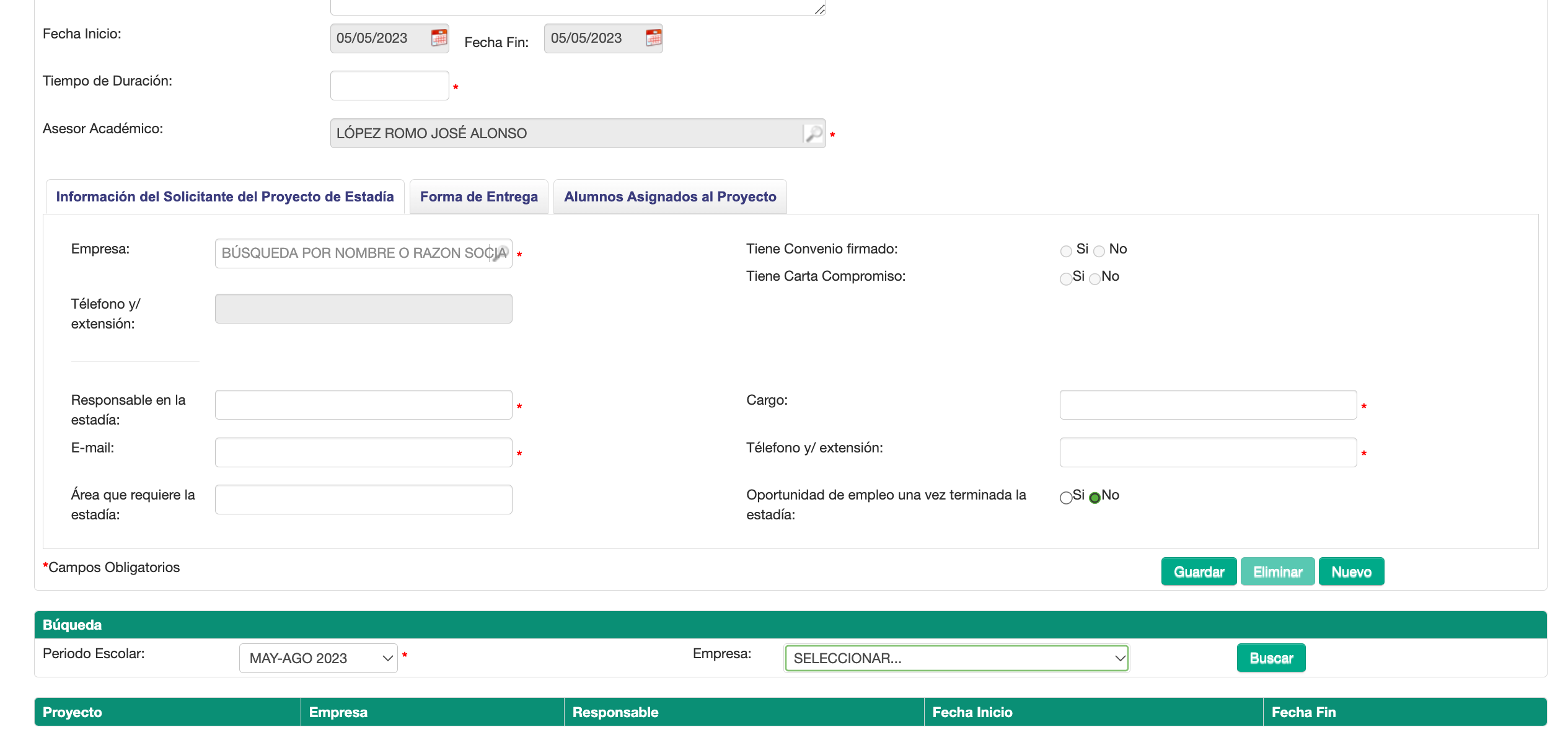The width and height of the screenshot is (1568, 740).
Task: Click the Cargo text field
Action: 1207,405
